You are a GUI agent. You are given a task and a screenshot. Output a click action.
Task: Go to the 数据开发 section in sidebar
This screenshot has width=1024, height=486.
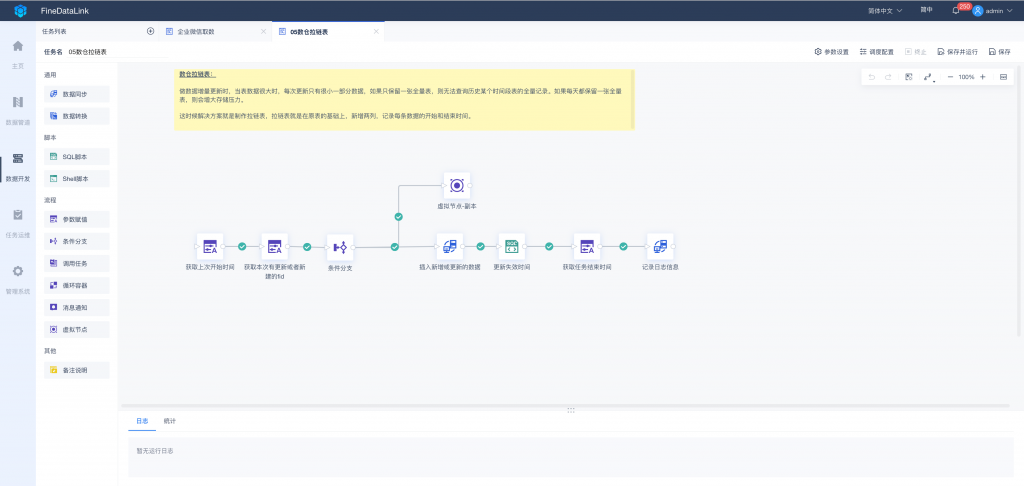tap(18, 167)
